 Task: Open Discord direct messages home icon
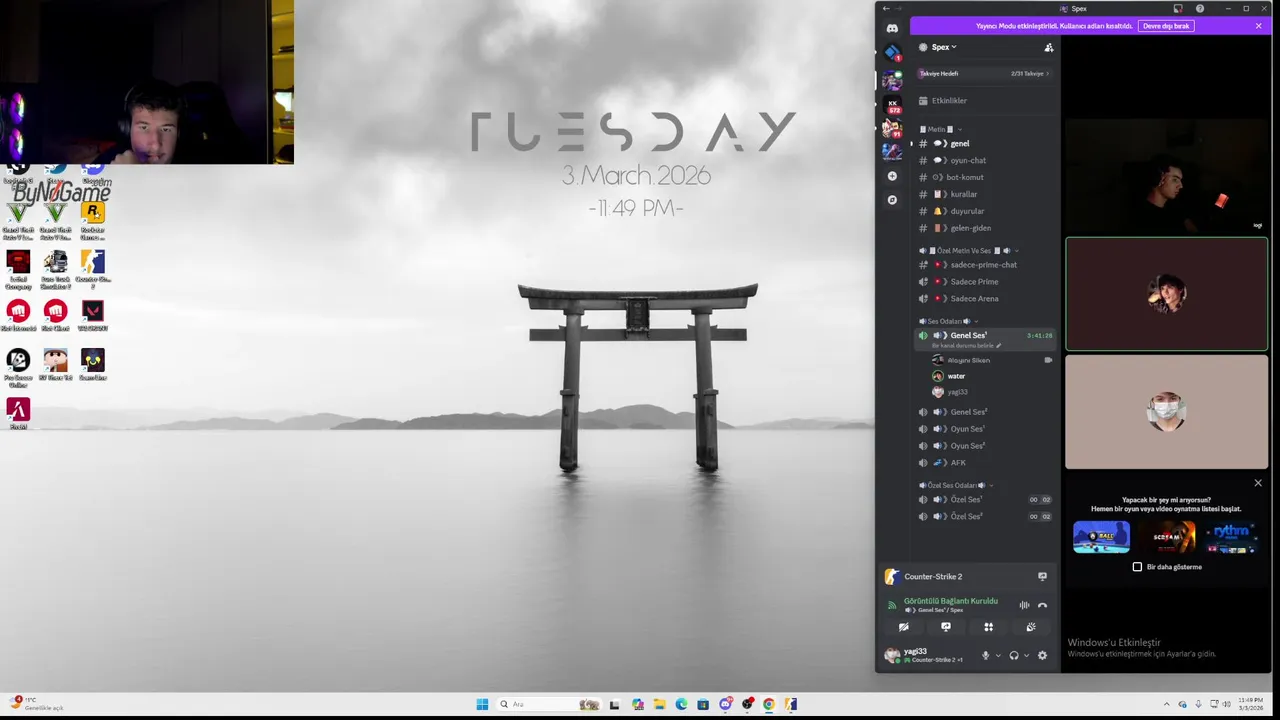(892, 28)
